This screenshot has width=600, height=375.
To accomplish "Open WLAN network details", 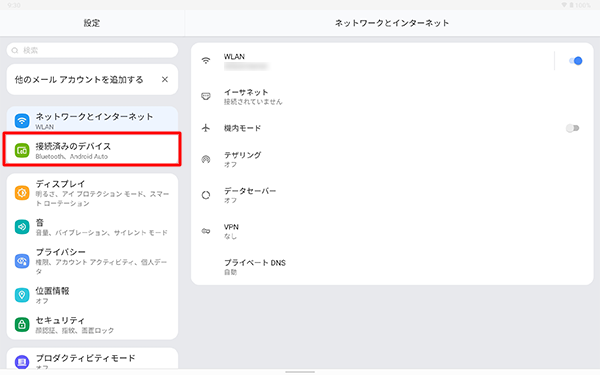I will coord(373,61).
